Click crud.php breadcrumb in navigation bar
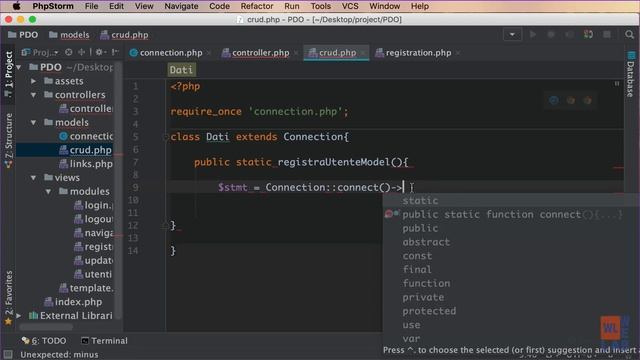Screen dimensions: 640x360 (x=124, y=35)
